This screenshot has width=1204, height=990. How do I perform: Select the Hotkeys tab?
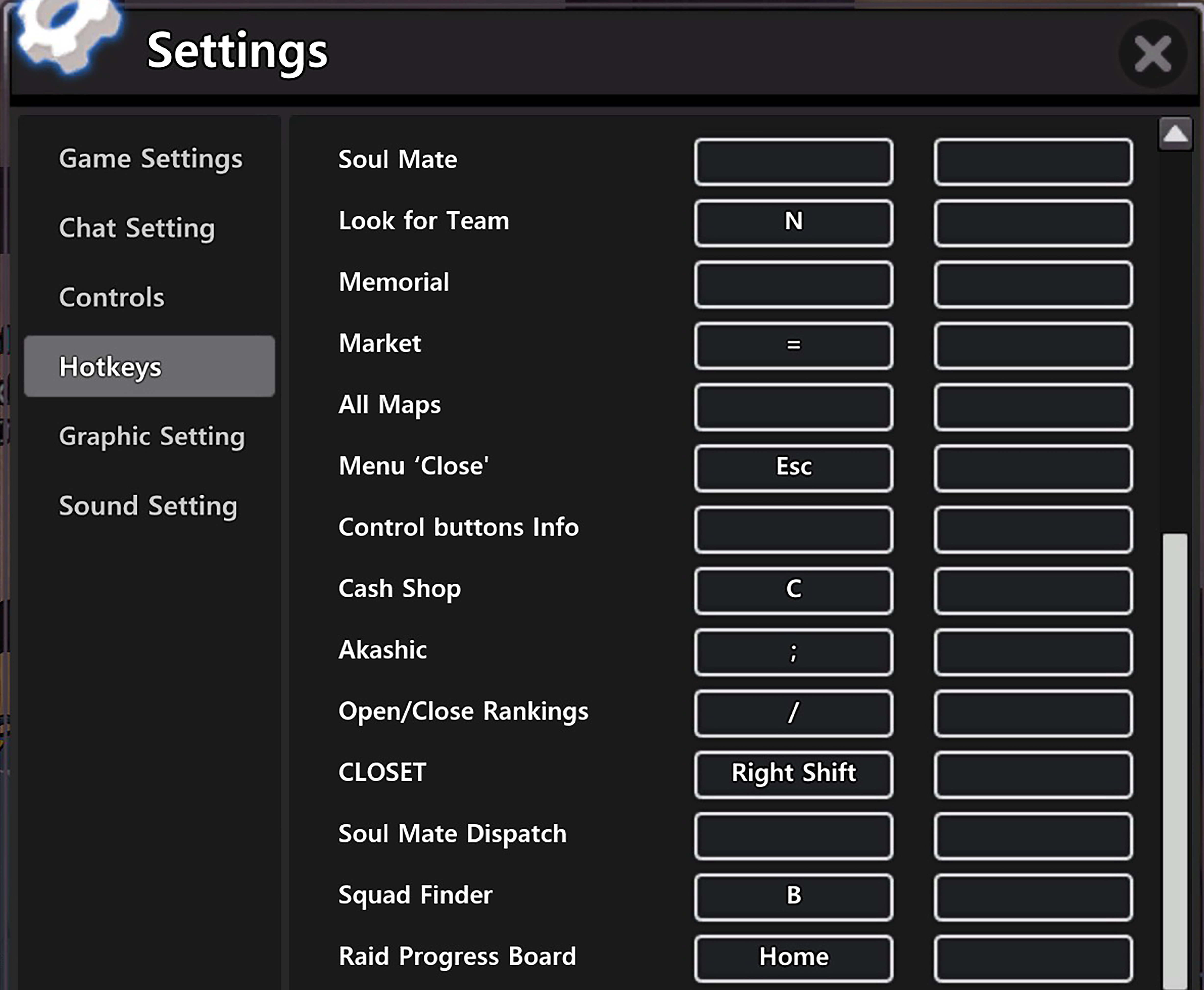pos(149,366)
